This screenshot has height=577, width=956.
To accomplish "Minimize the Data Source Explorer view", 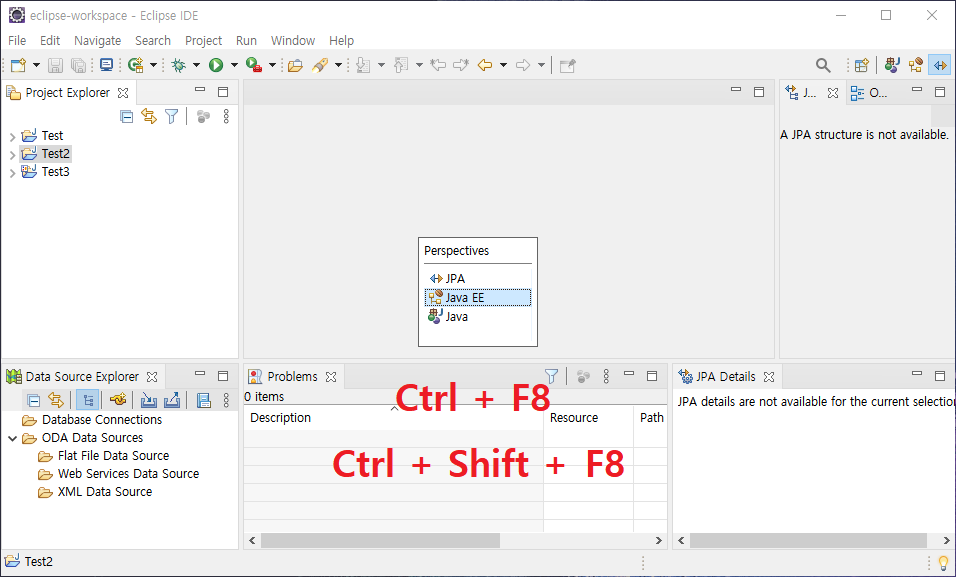I will click(200, 374).
